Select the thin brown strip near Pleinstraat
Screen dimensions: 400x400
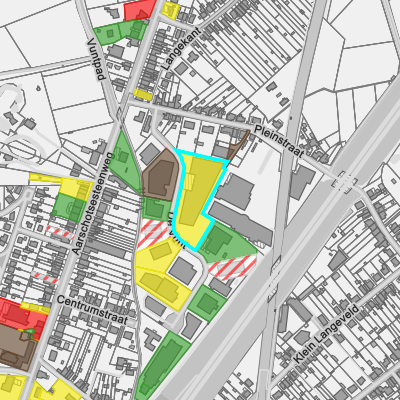pos(237,146)
